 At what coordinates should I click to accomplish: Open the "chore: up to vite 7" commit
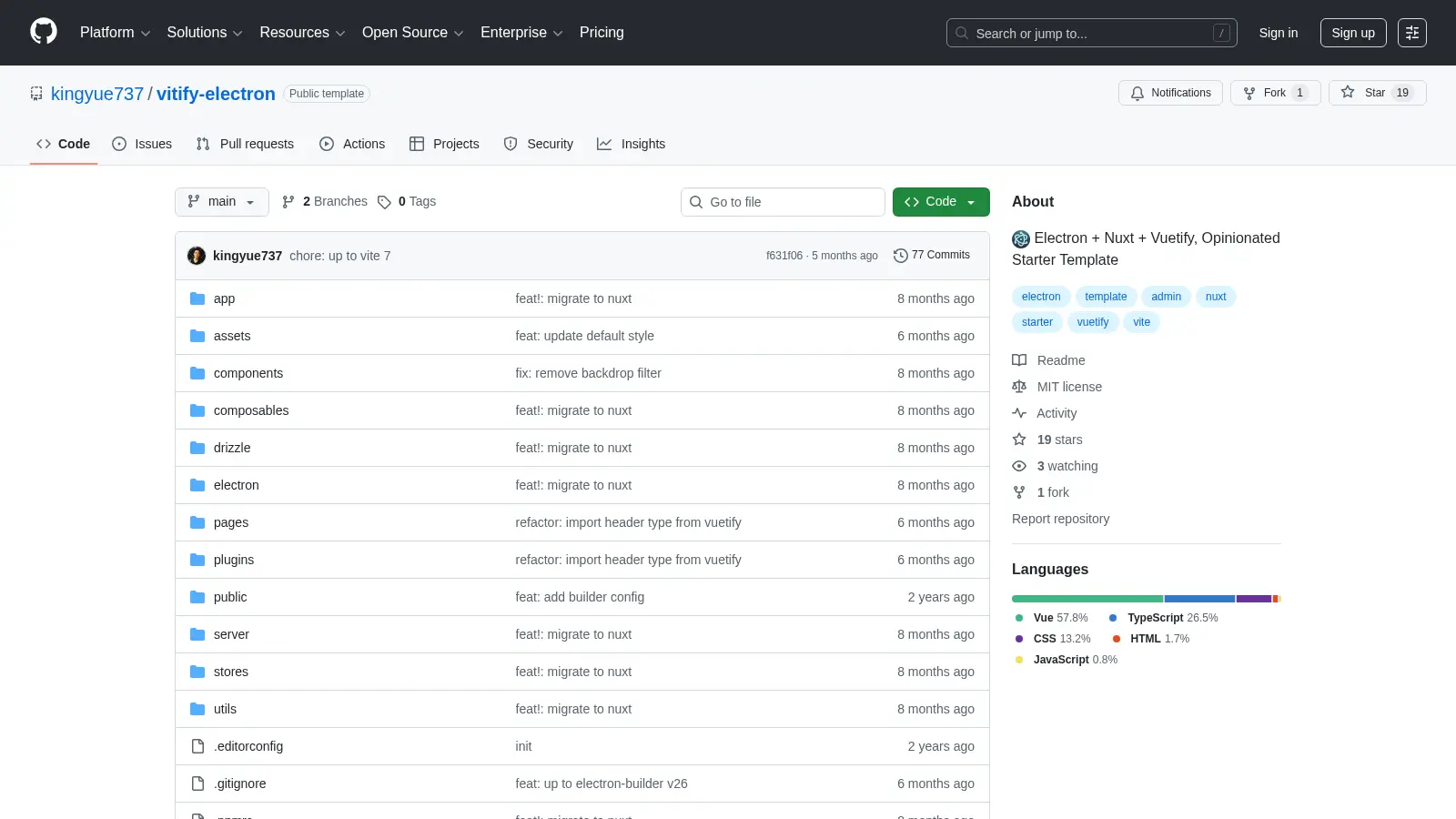340,256
